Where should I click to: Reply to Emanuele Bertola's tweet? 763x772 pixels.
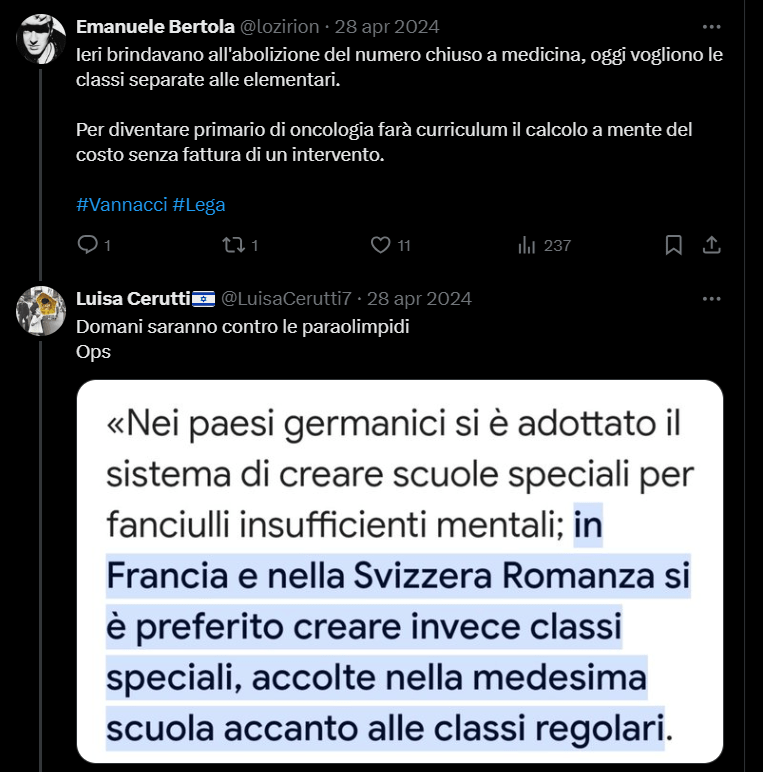[x=88, y=245]
